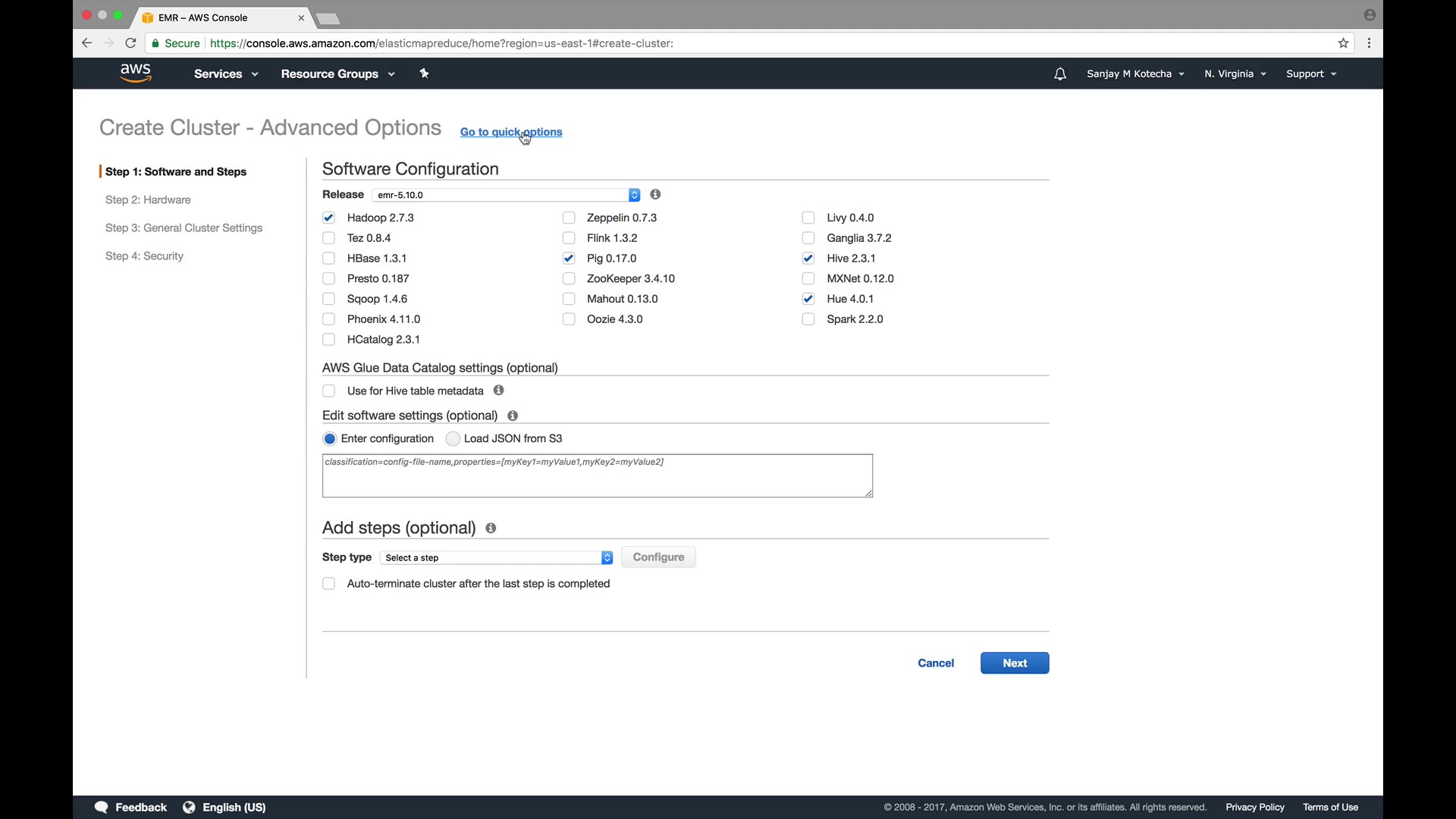Bookmark page with star icon

1343,43
